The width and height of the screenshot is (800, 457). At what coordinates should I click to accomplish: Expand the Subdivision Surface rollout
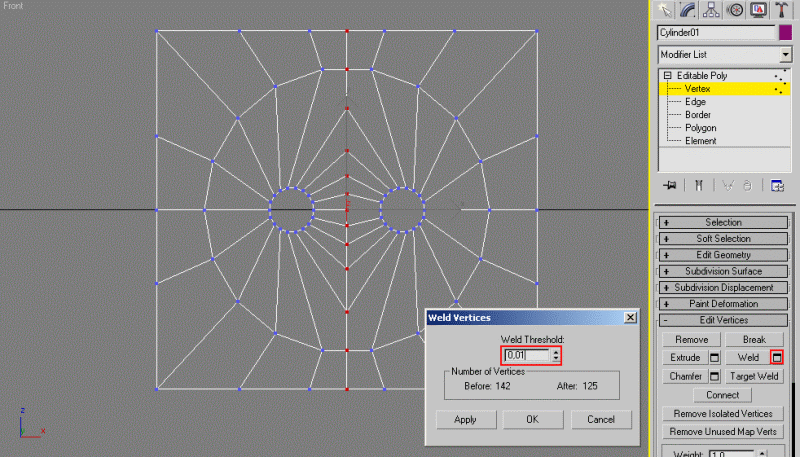tap(723, 271)
